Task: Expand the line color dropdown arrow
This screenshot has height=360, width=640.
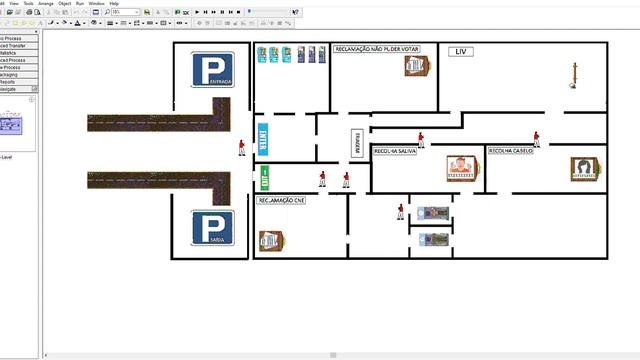Action: pyautogui.click(x=57, y=23)
